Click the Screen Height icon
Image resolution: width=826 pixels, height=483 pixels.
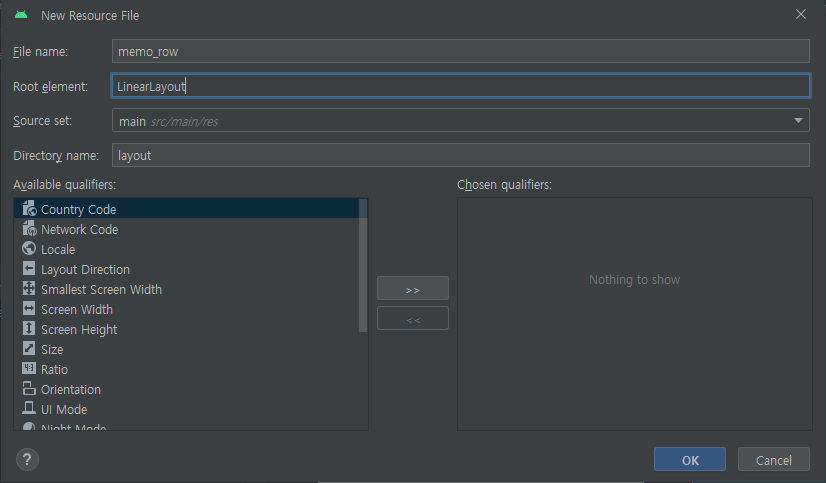29,328
